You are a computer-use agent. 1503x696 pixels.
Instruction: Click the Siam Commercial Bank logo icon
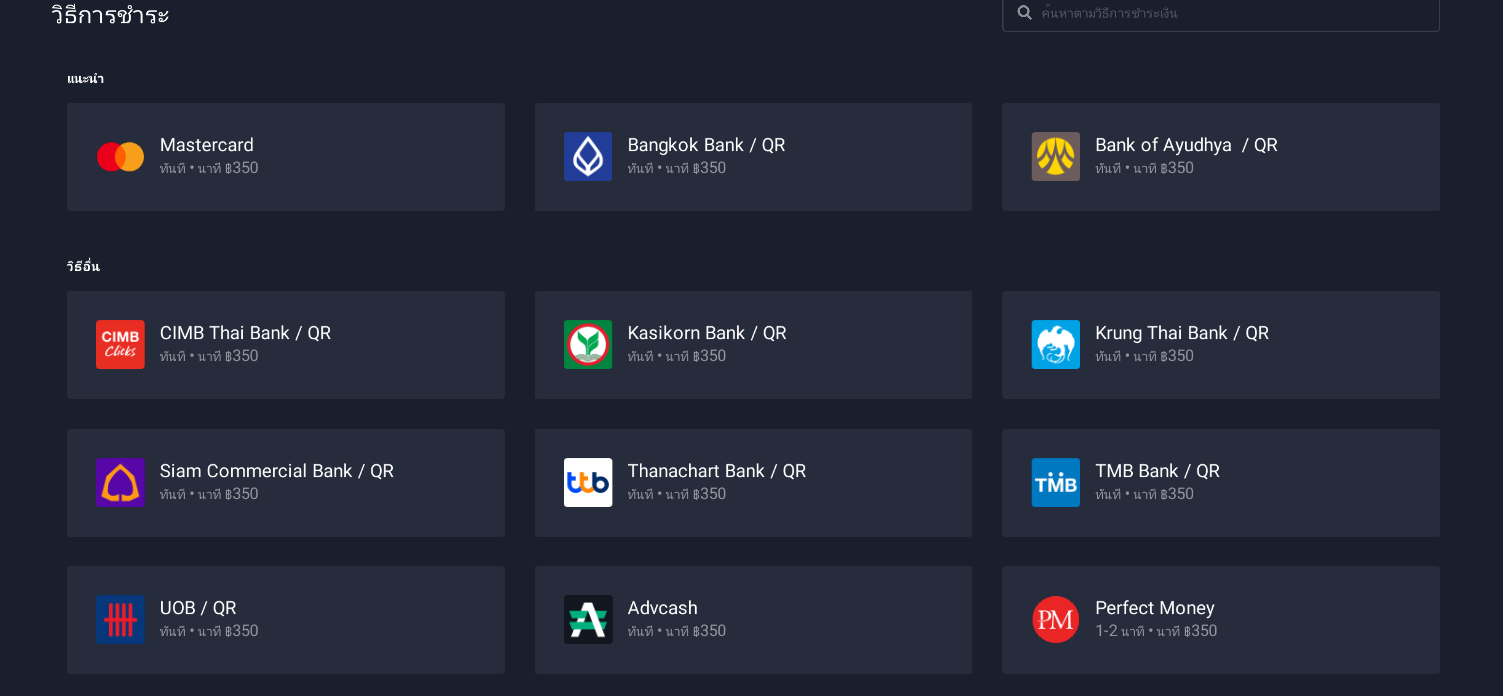(120, 483)
